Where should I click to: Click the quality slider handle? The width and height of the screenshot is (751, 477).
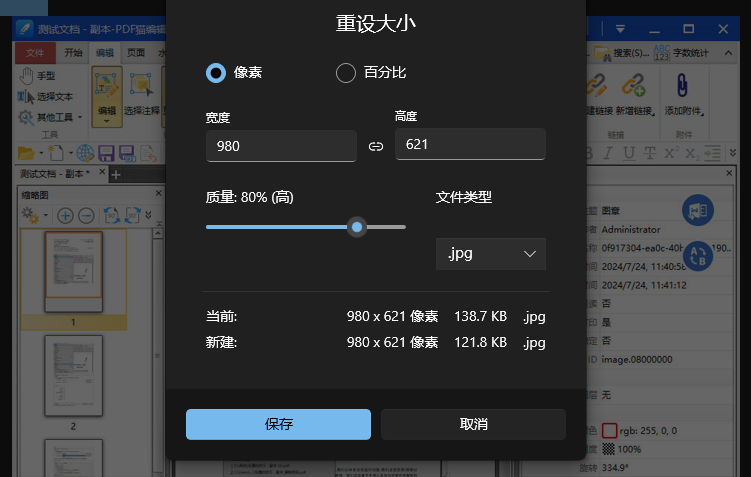357,227
